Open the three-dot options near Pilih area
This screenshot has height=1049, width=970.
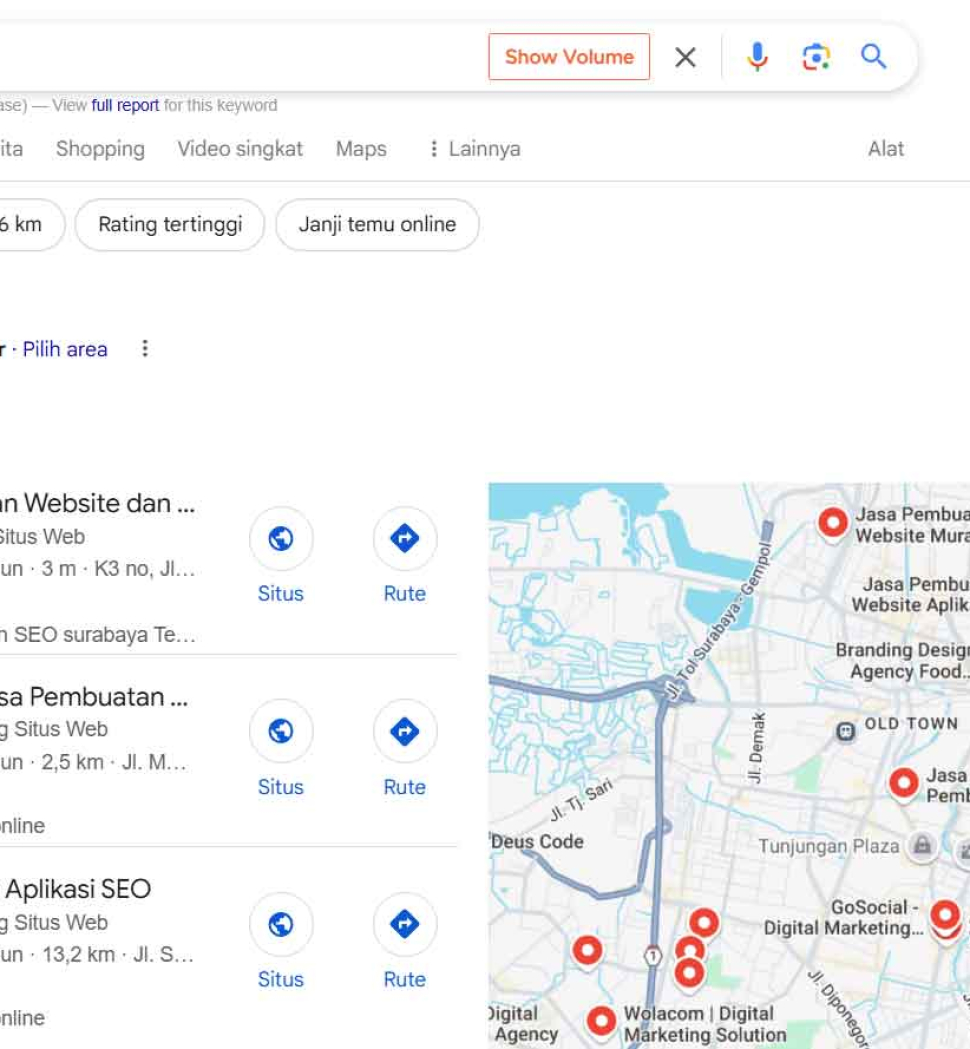point(146,348)
